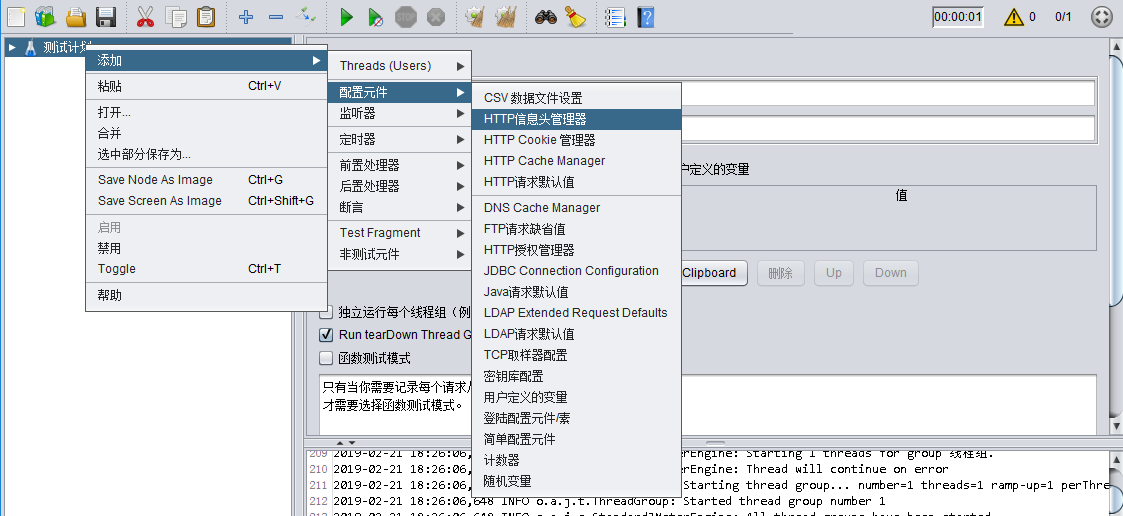The width and height of the screenshot is (1123, 516).
Task: Click the Up button
Action: (x=834, y=272)
